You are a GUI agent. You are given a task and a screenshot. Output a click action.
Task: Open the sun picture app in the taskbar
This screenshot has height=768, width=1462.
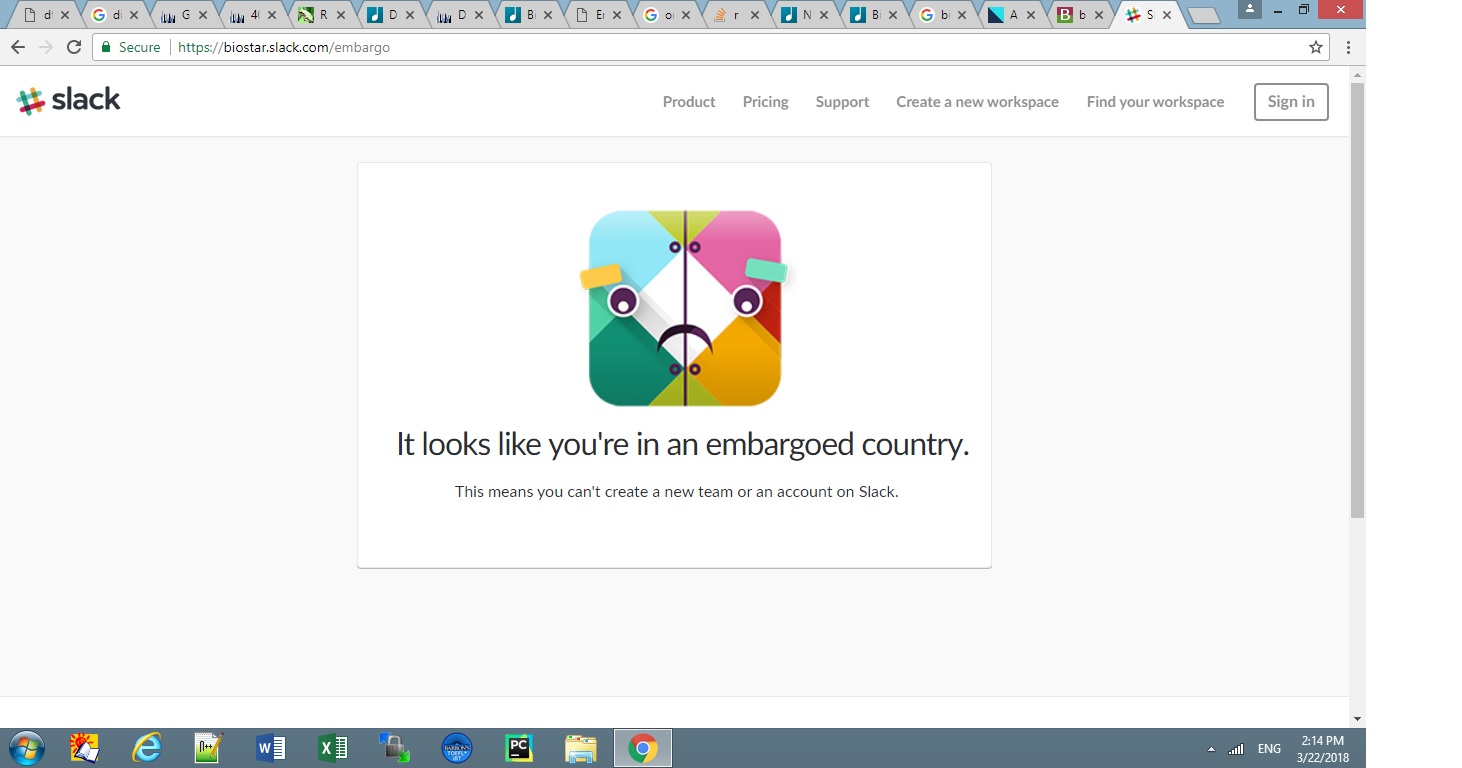(85, 748)
